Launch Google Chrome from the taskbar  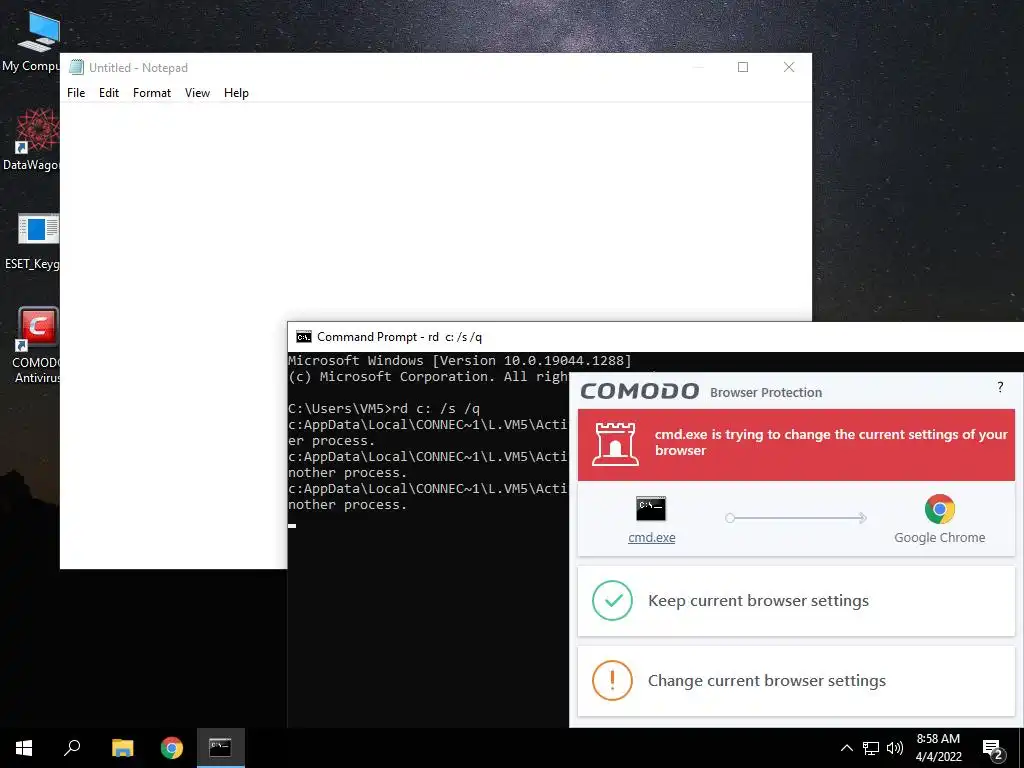[x=172, y=748]
